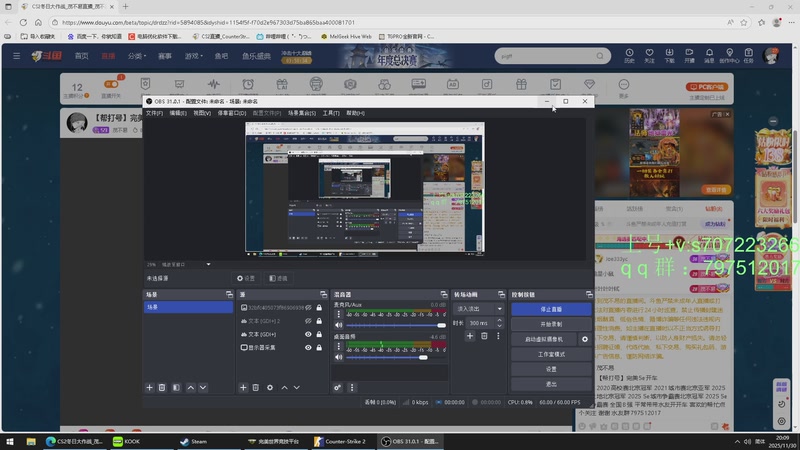
Task: Open the preview scaling dropdown
Action: 208,264
